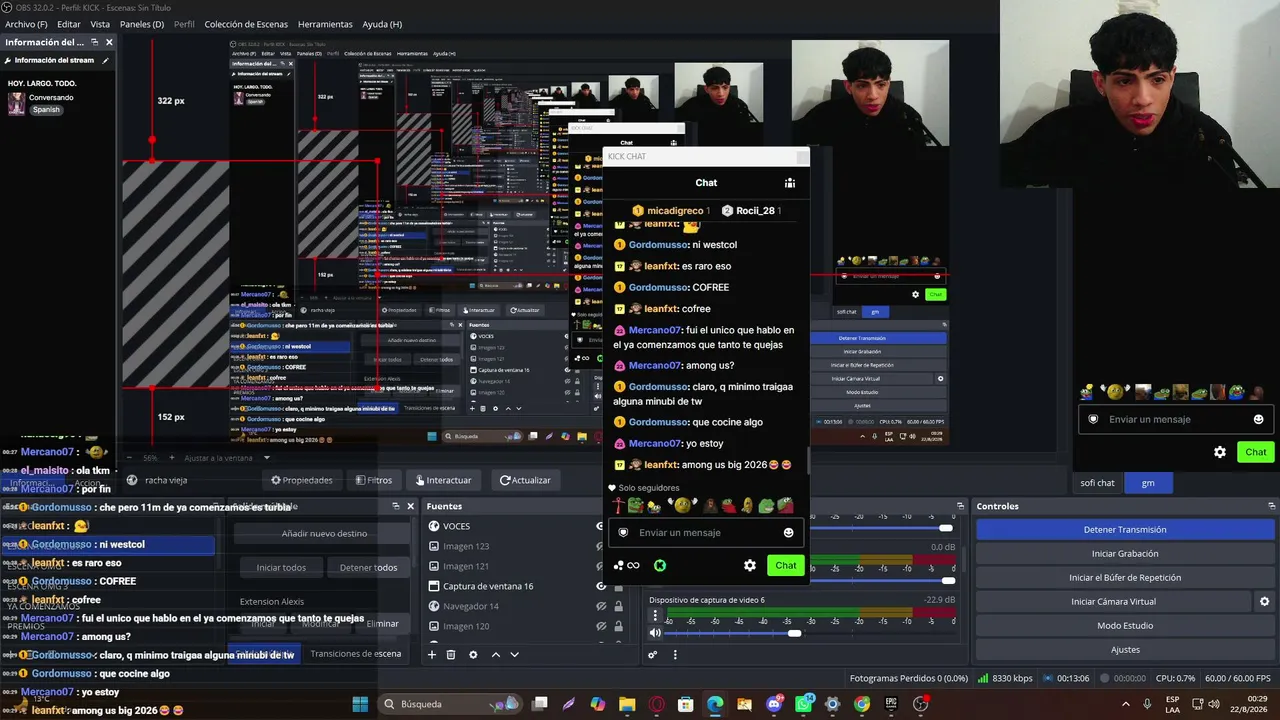This screenshot has width=1280, height=720.
Task: Click Iniciar el Búfer de Repetición
Action: click(x=1125, y=578)
